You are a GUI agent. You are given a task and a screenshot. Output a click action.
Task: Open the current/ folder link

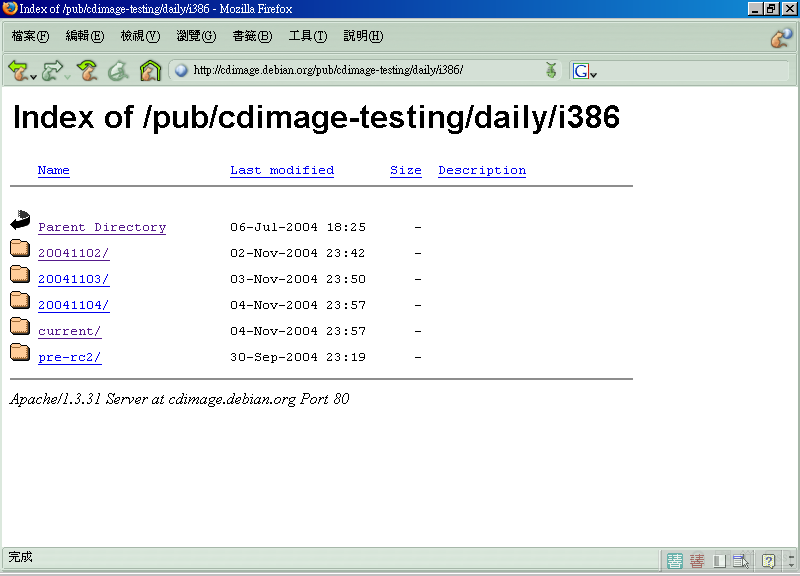(x=69, y=331)
